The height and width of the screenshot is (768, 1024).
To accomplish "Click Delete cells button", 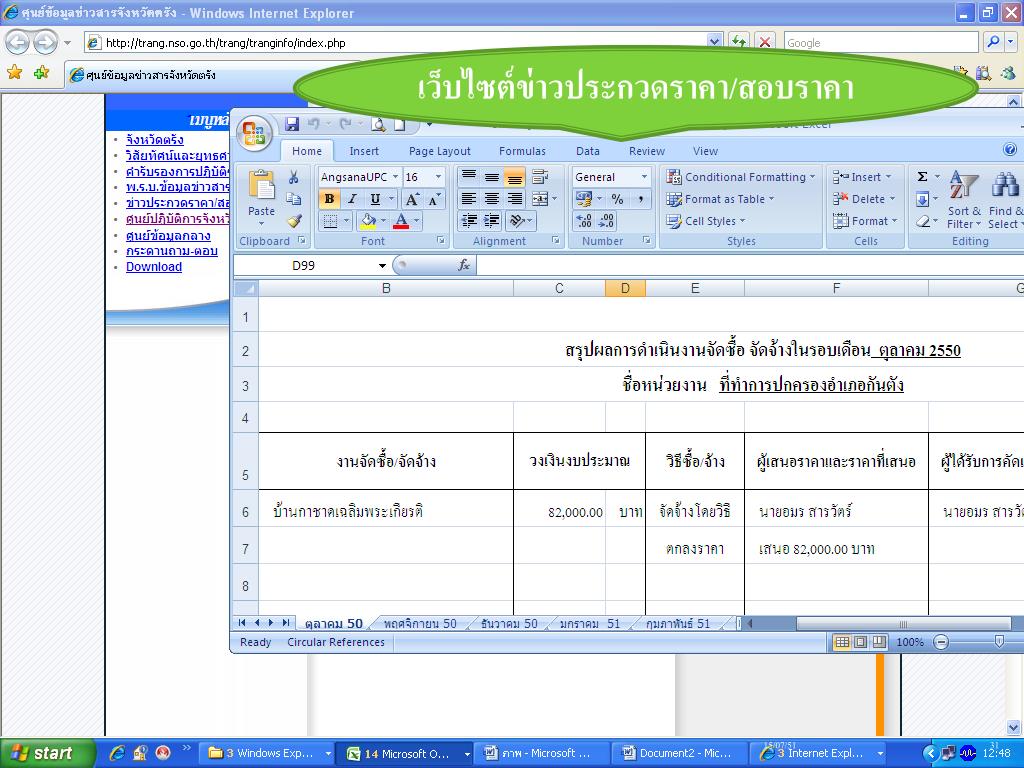I will point(859,199).
